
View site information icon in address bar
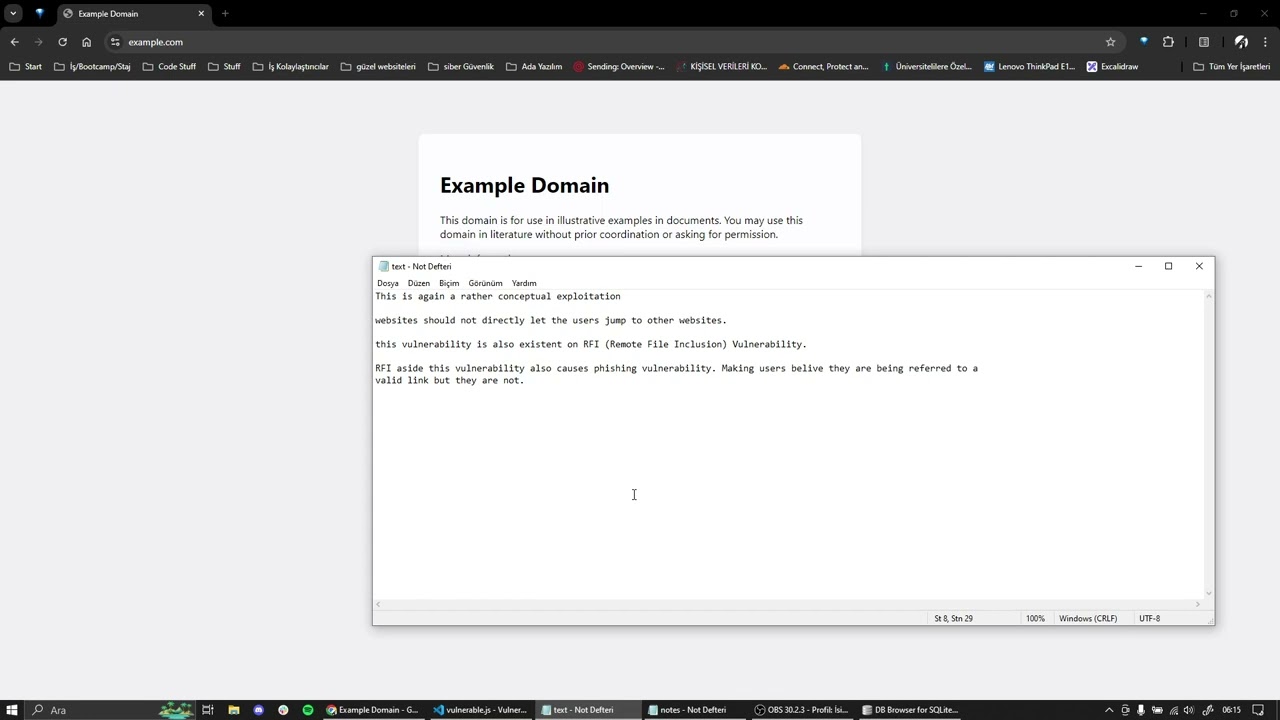coord(115,42)
